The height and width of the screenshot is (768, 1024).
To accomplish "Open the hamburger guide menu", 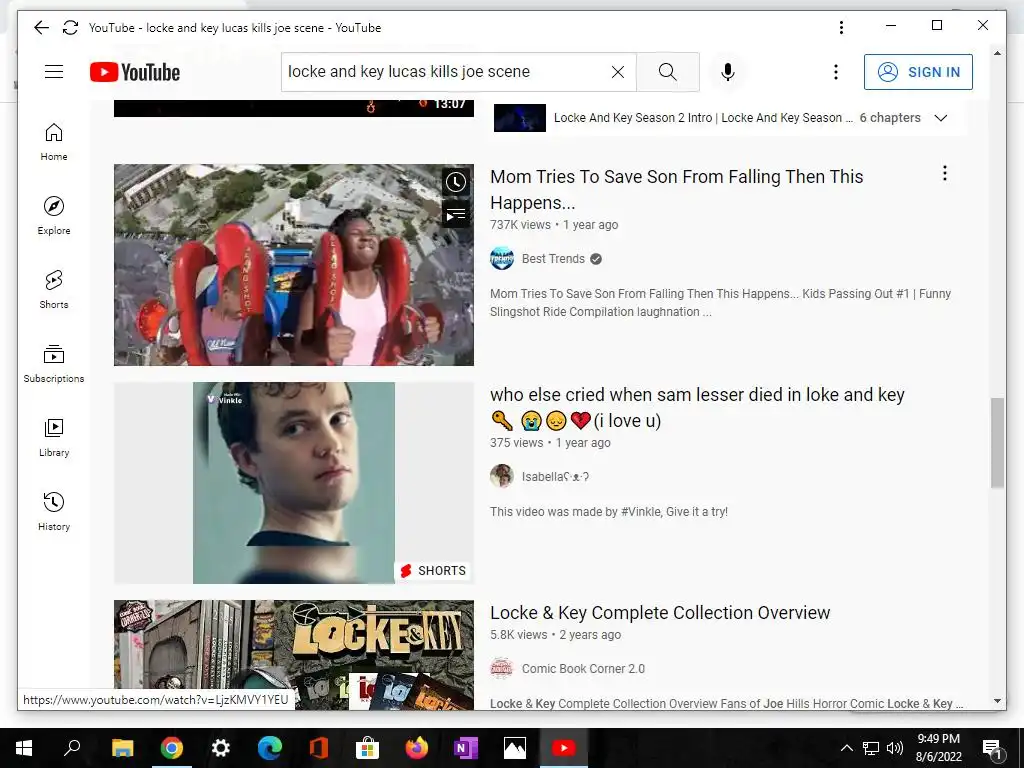I will coord(54,72).
